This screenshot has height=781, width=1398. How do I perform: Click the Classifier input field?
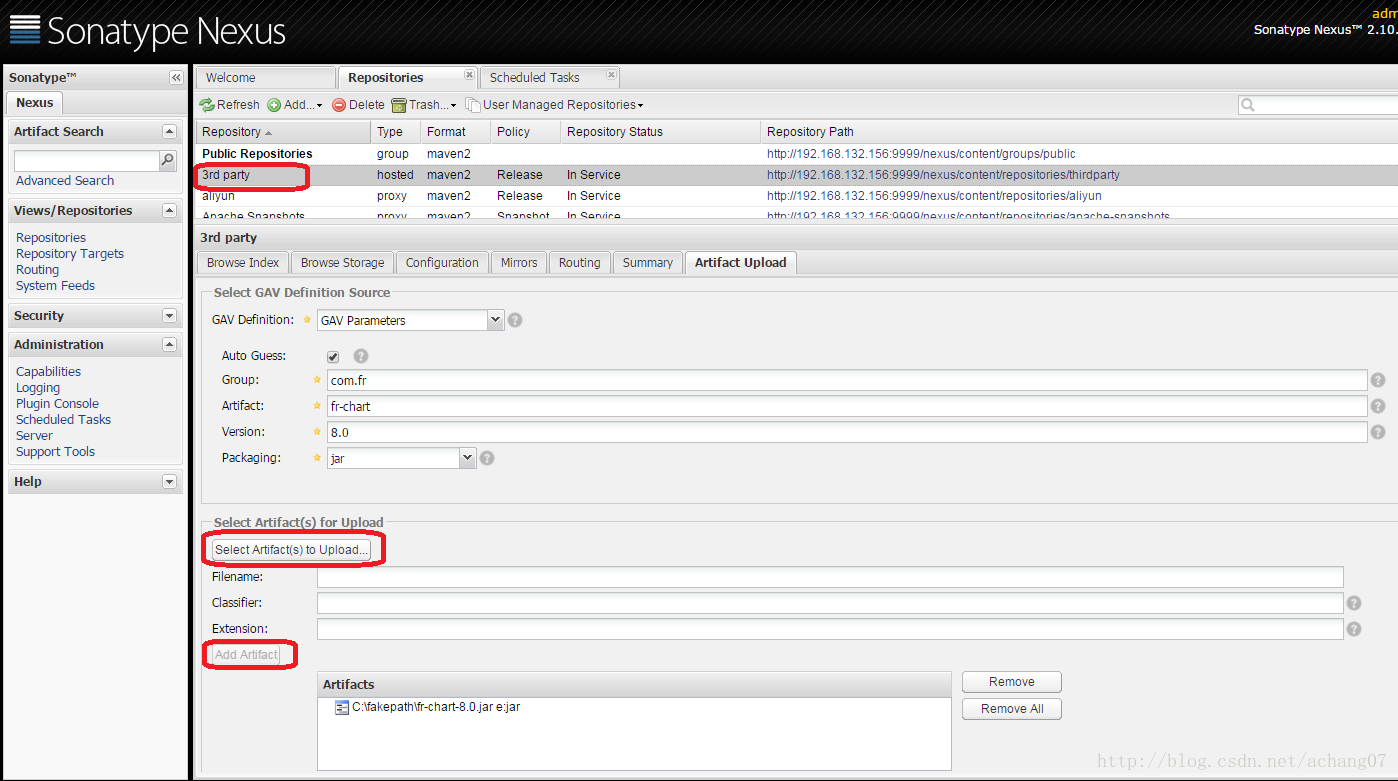830,603
